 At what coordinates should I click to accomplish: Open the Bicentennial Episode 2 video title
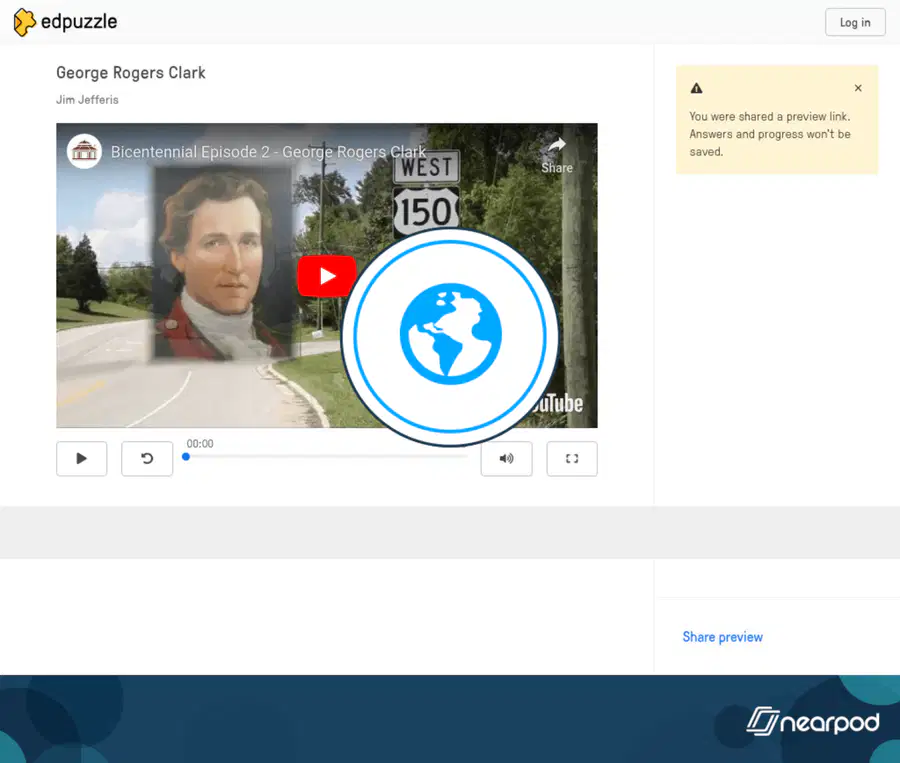(268, 152)
